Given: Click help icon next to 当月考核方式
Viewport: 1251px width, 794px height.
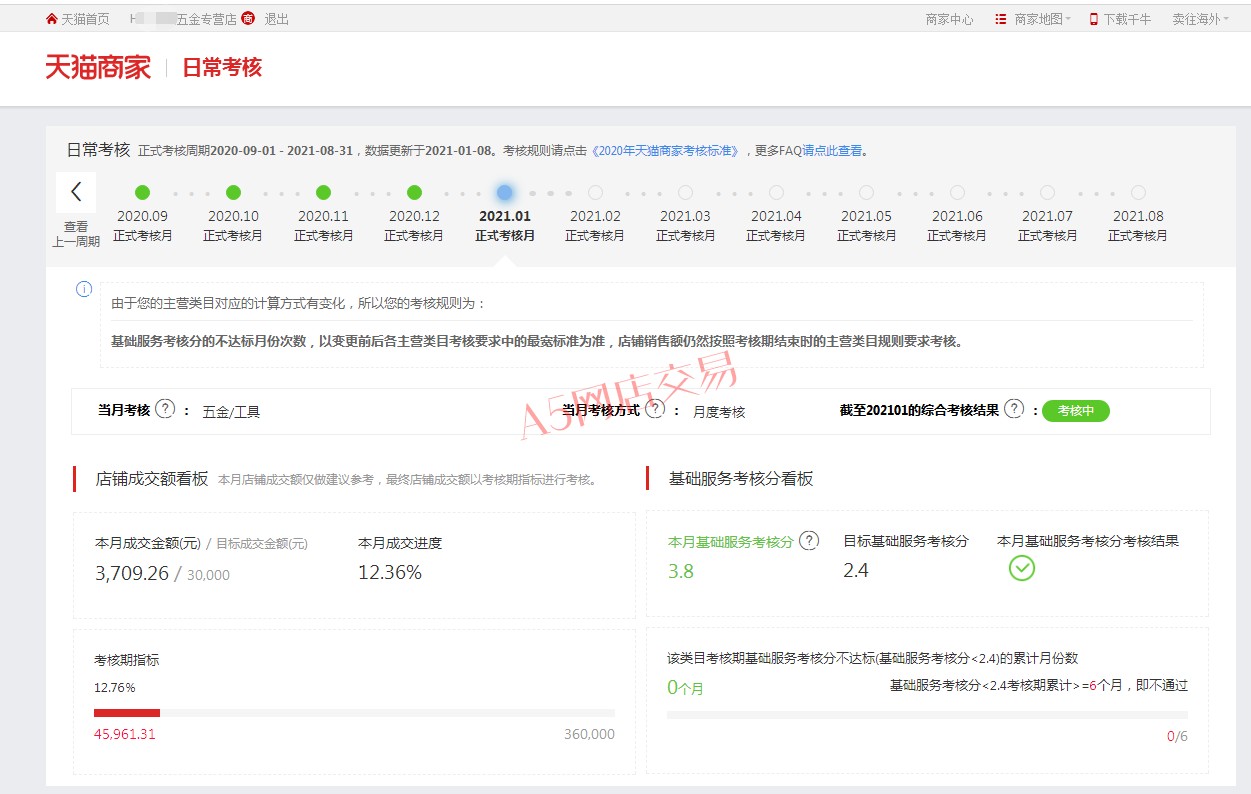Looking at the screenshot, I should point(655,409).
